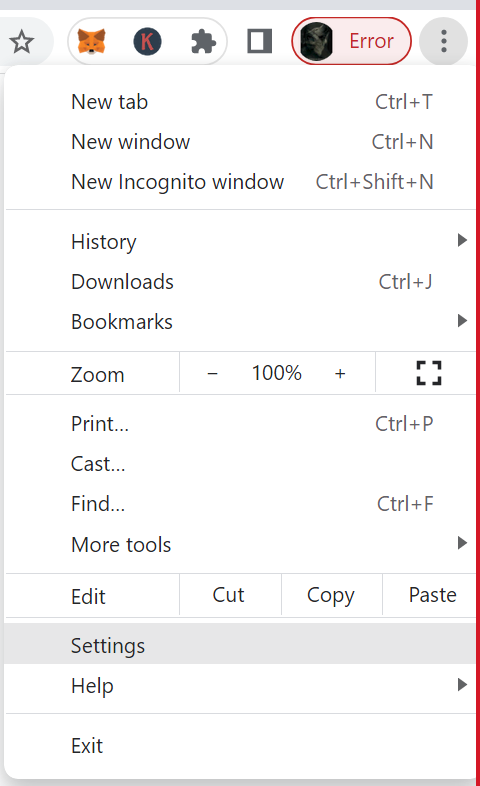480x786 pixels.
Task: Click the Paste edit button
Action: [429, 595]
